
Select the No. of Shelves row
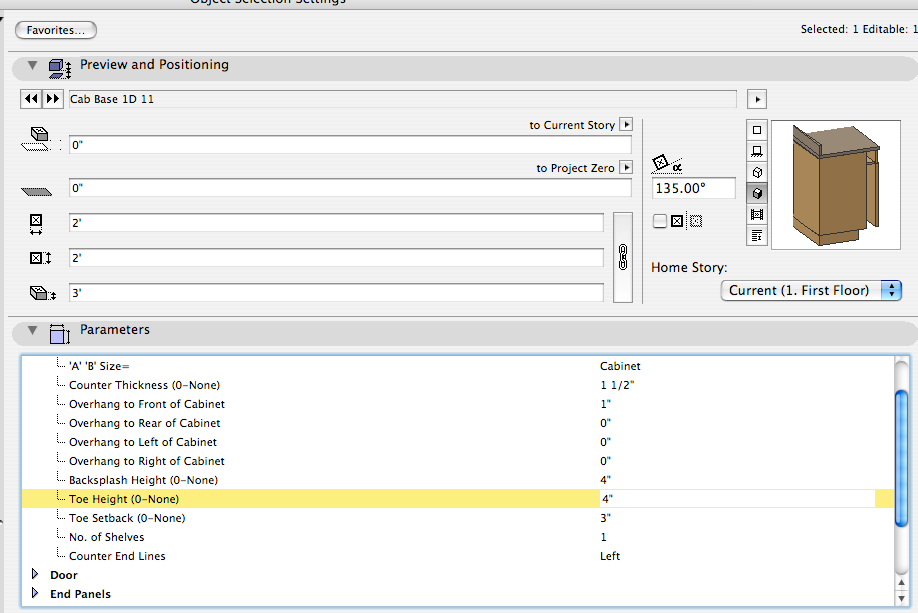[x=458, y=537]
